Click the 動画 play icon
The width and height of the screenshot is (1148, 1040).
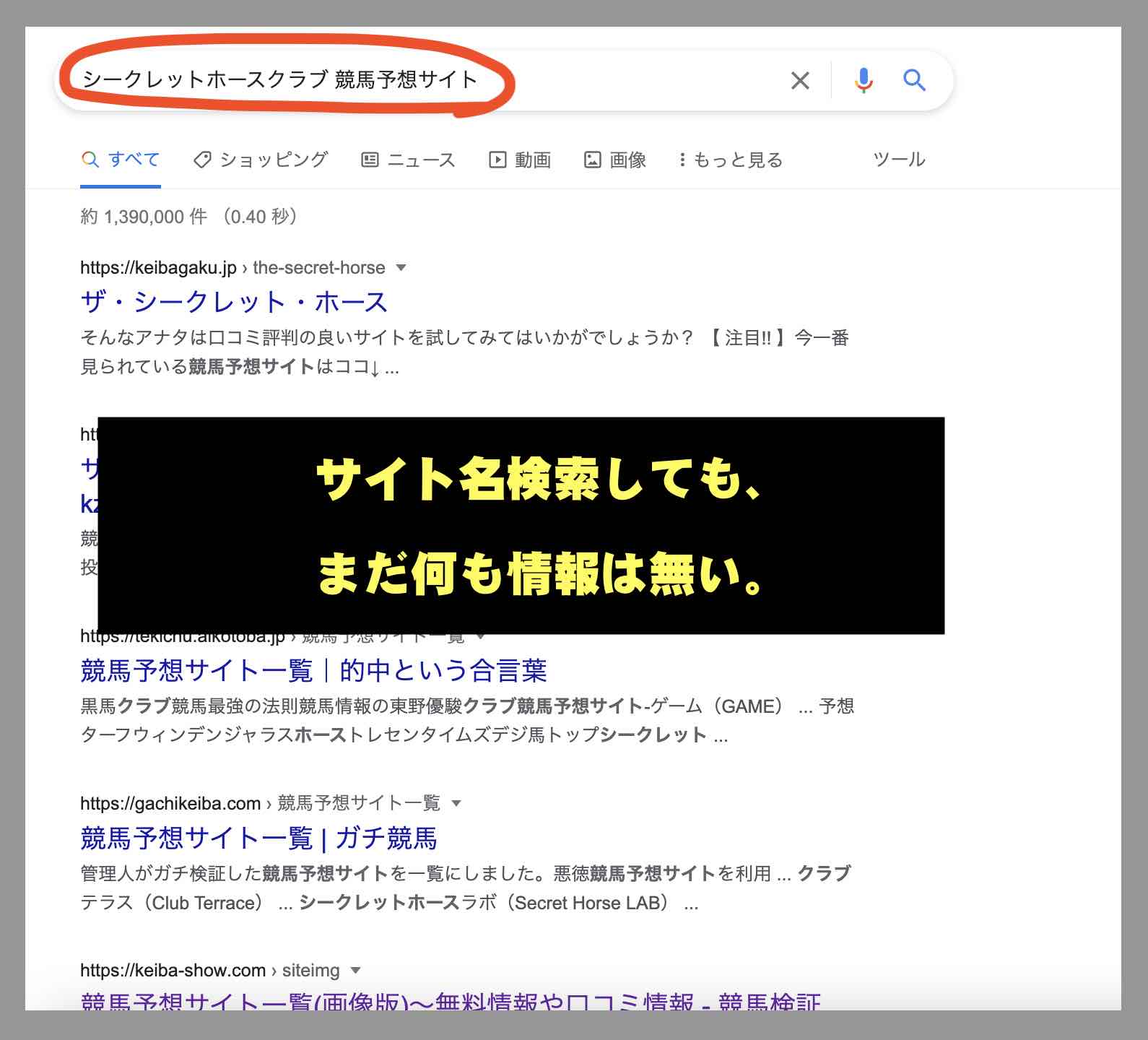(x=497, y=160)
